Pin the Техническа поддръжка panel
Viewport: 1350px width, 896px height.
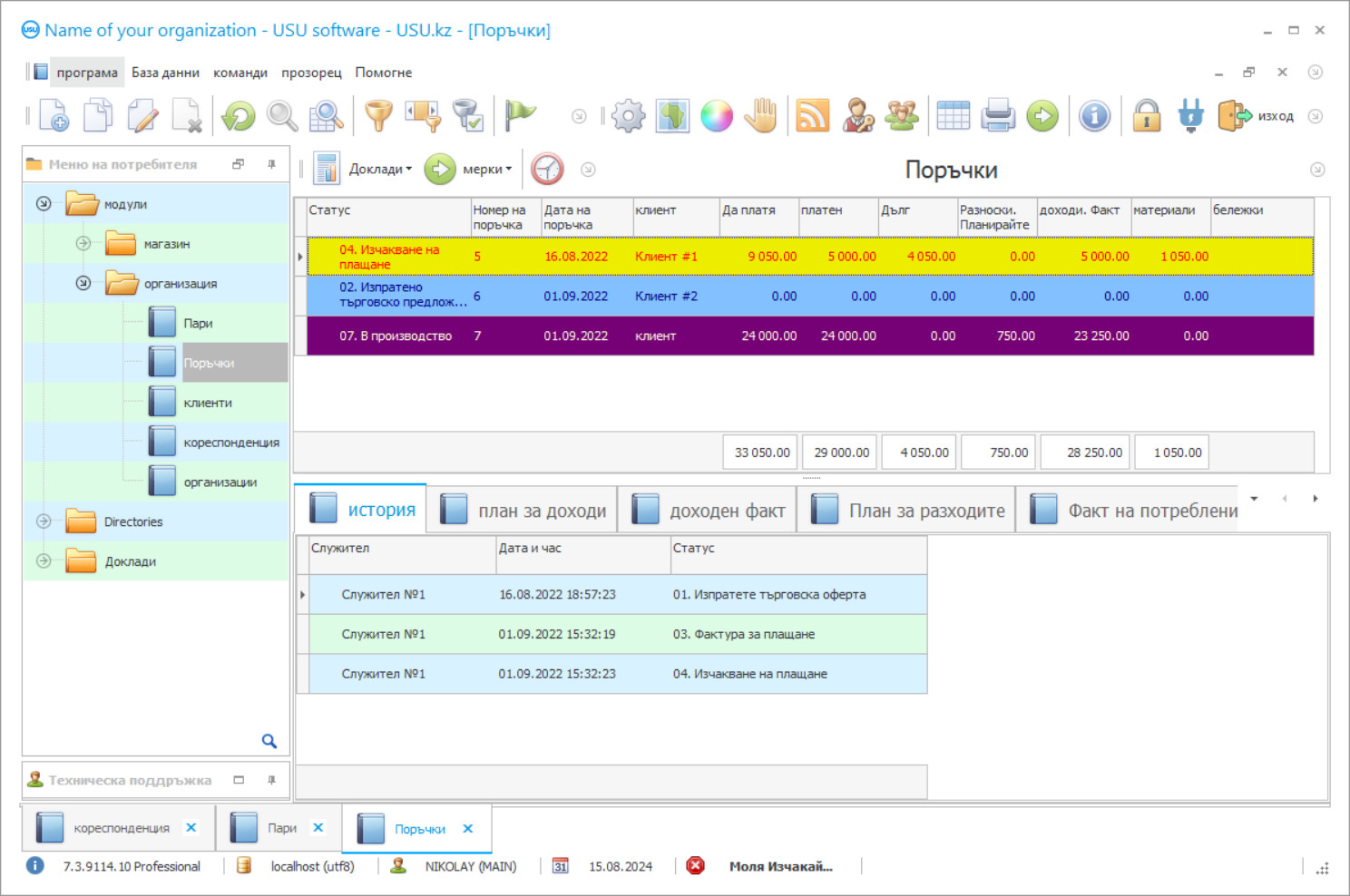click(x=271, y=780)
